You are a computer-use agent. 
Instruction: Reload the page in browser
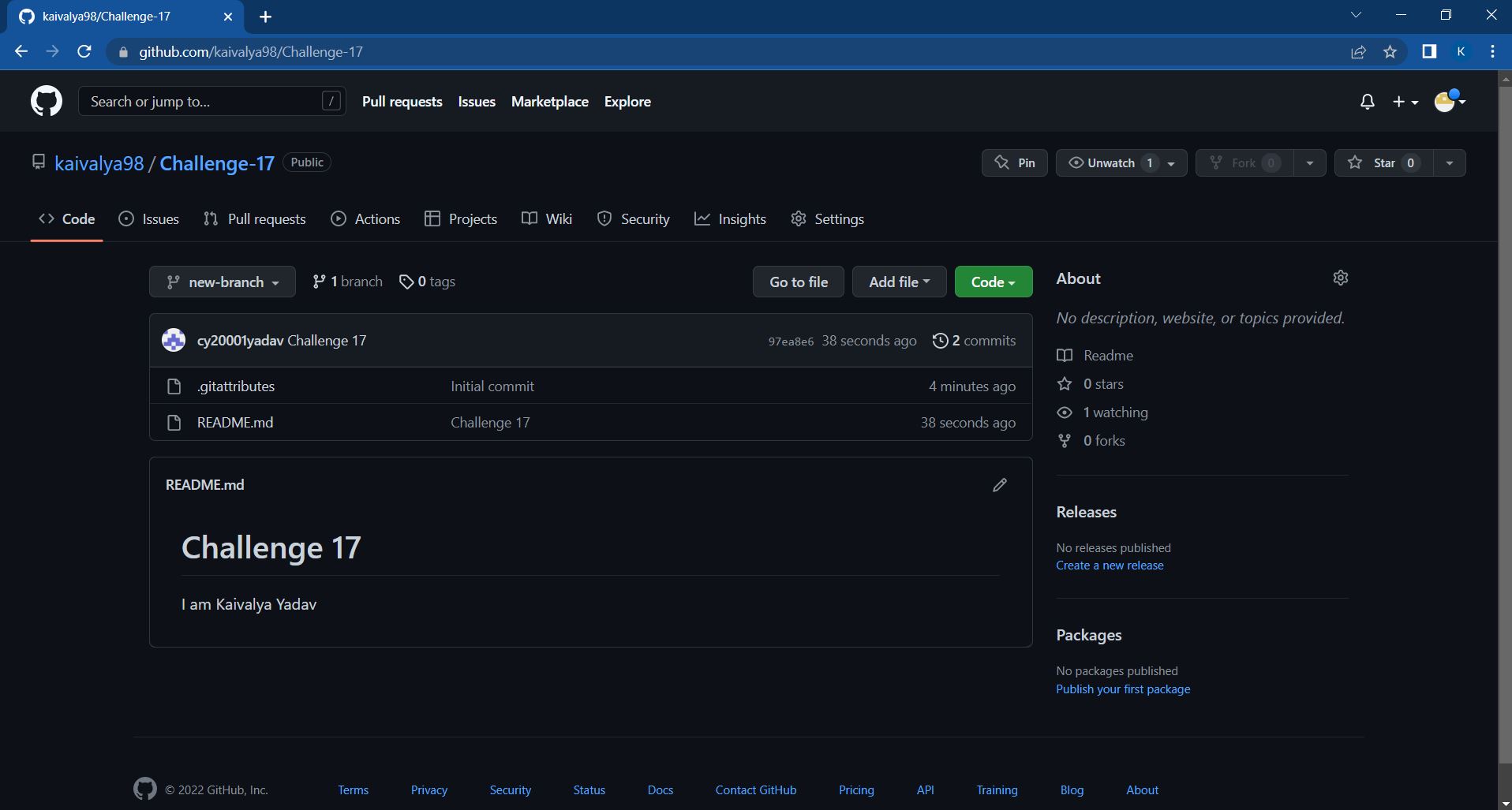tap(84, 51)
